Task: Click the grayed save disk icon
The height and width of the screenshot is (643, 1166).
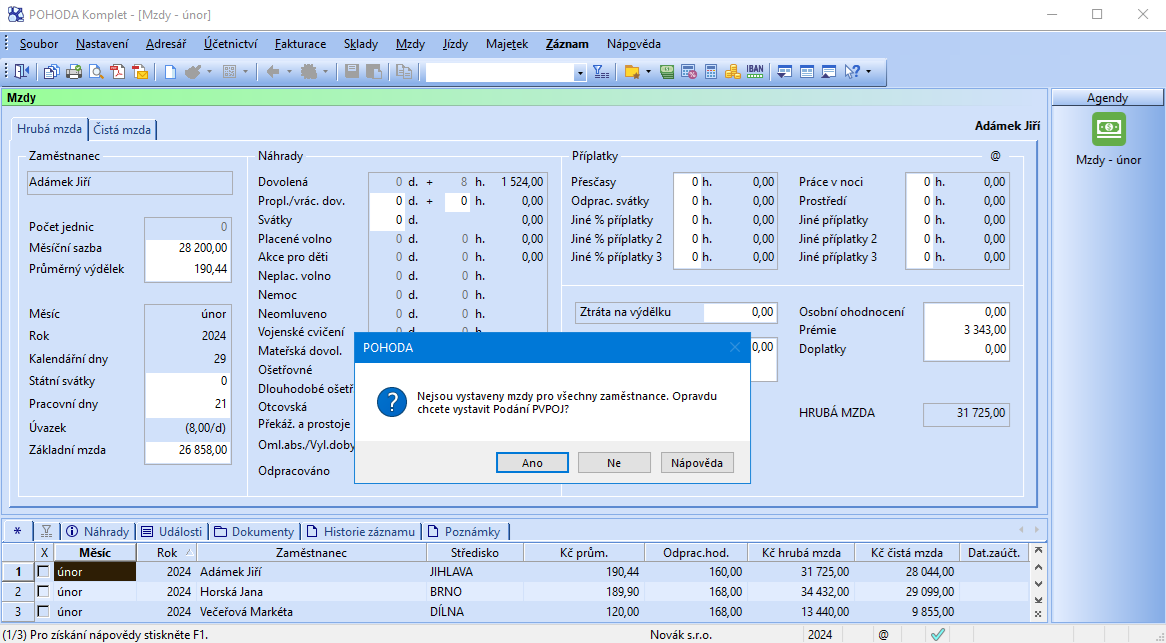Action: pos(352,71)
